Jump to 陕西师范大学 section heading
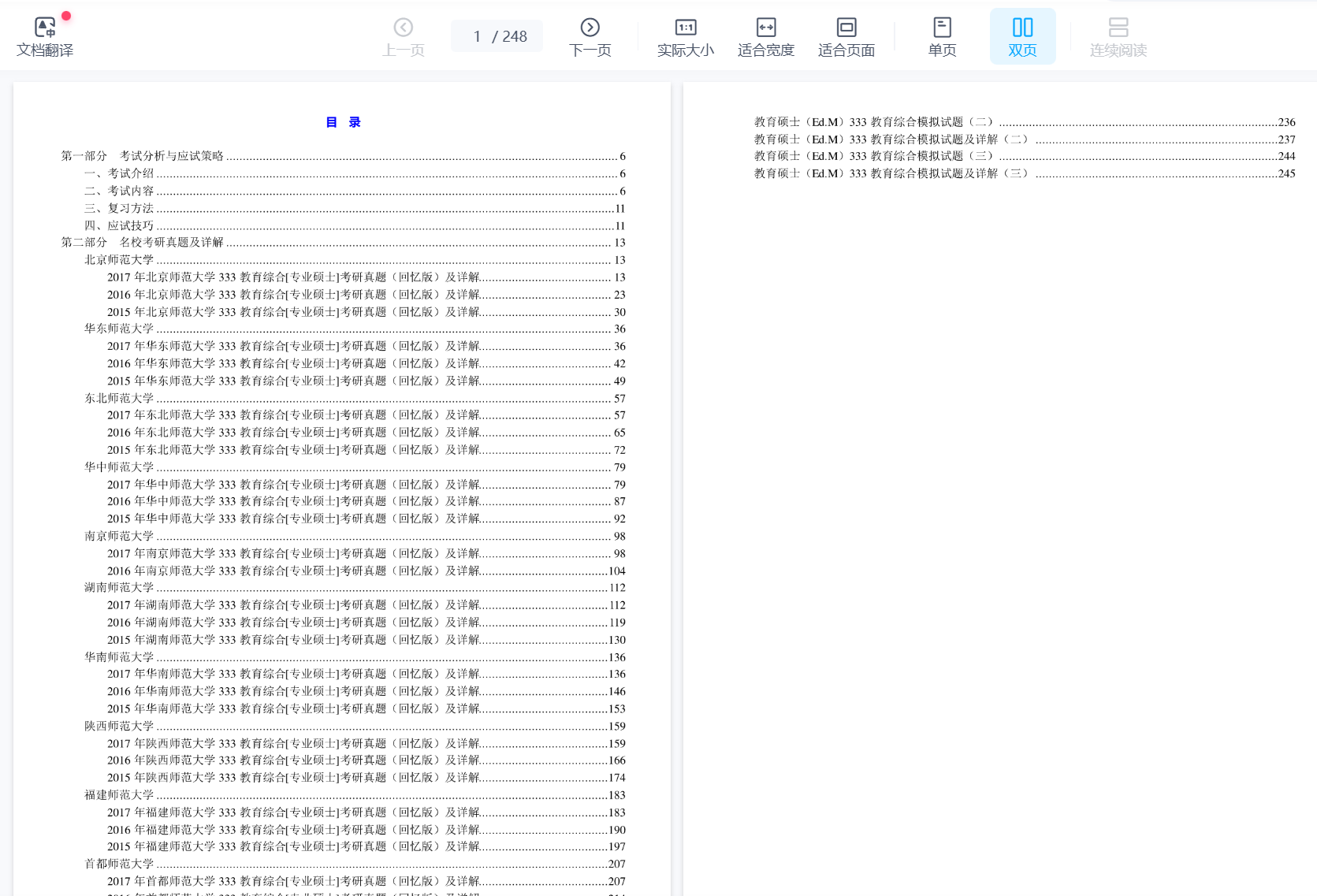Screen dimensions: 1317x896 tap(119, 726)
